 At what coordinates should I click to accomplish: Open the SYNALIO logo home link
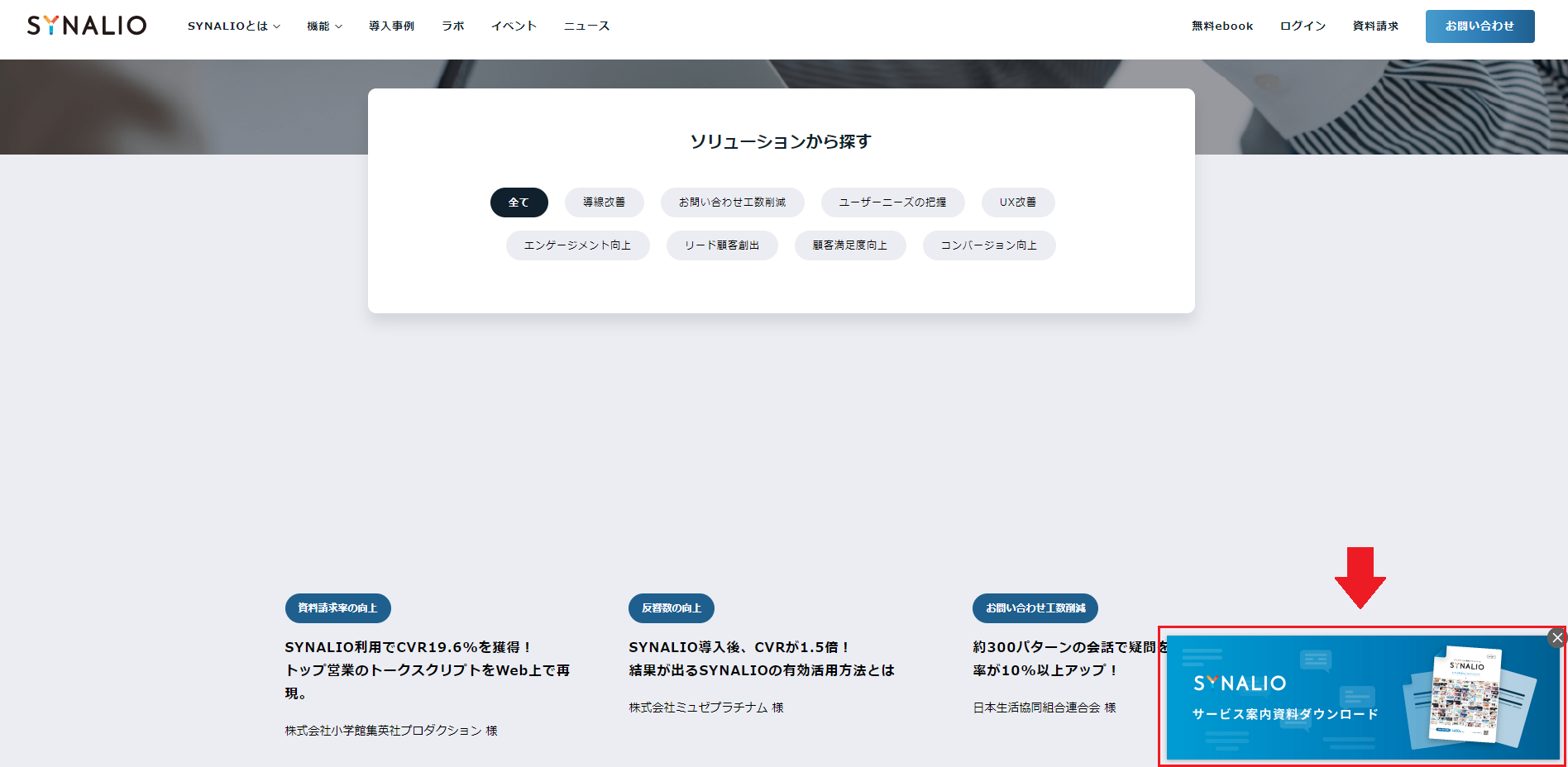coord(87,26)
